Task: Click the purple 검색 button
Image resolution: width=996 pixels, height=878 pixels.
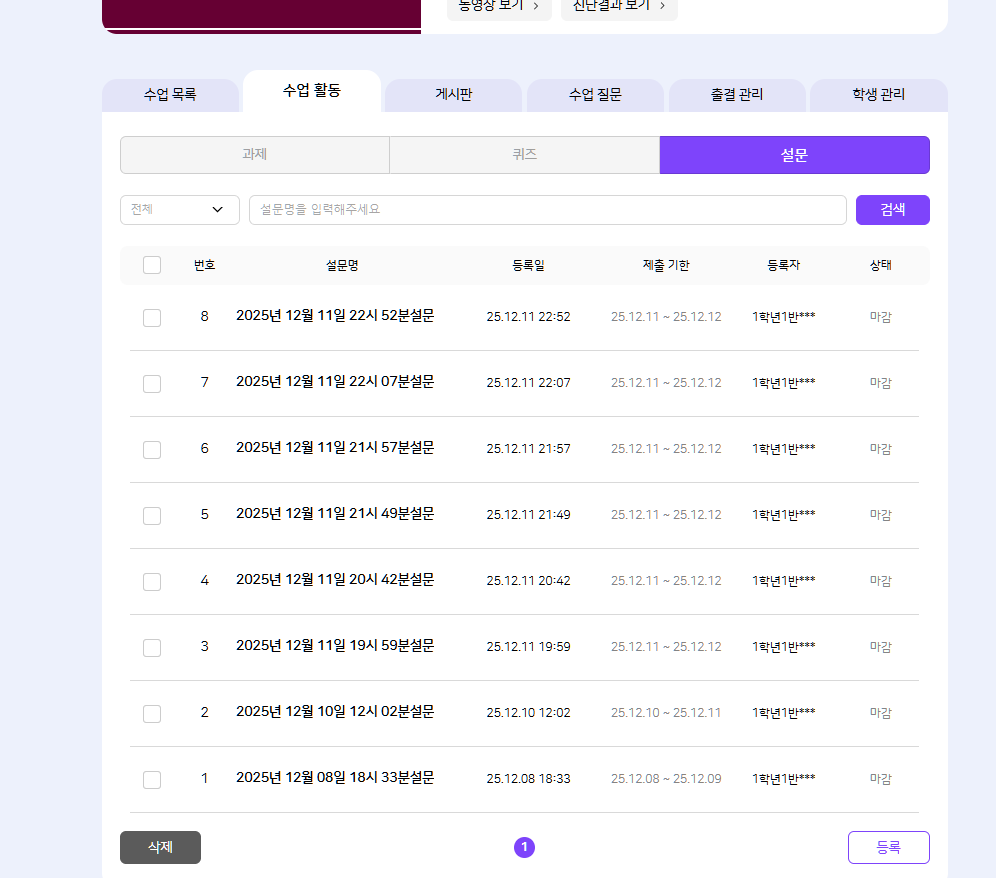Action: pos(892,210)
